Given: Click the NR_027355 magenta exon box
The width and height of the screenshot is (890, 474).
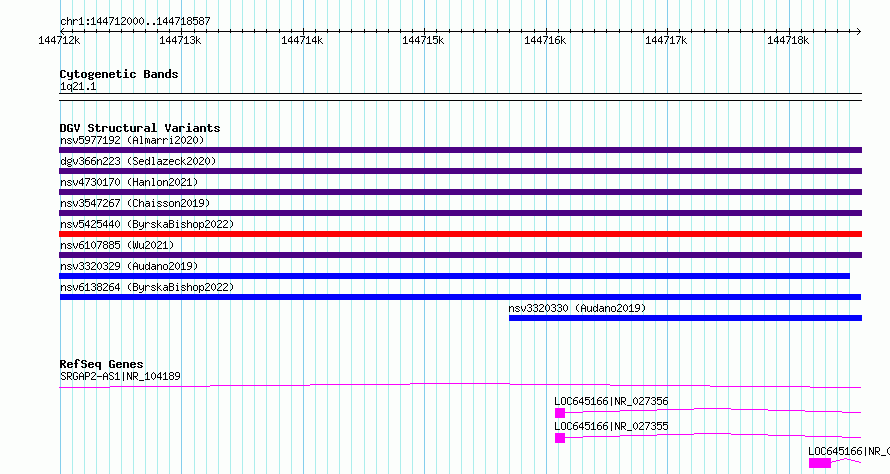Looking at the screenshot, I should (x=560, y=438).
